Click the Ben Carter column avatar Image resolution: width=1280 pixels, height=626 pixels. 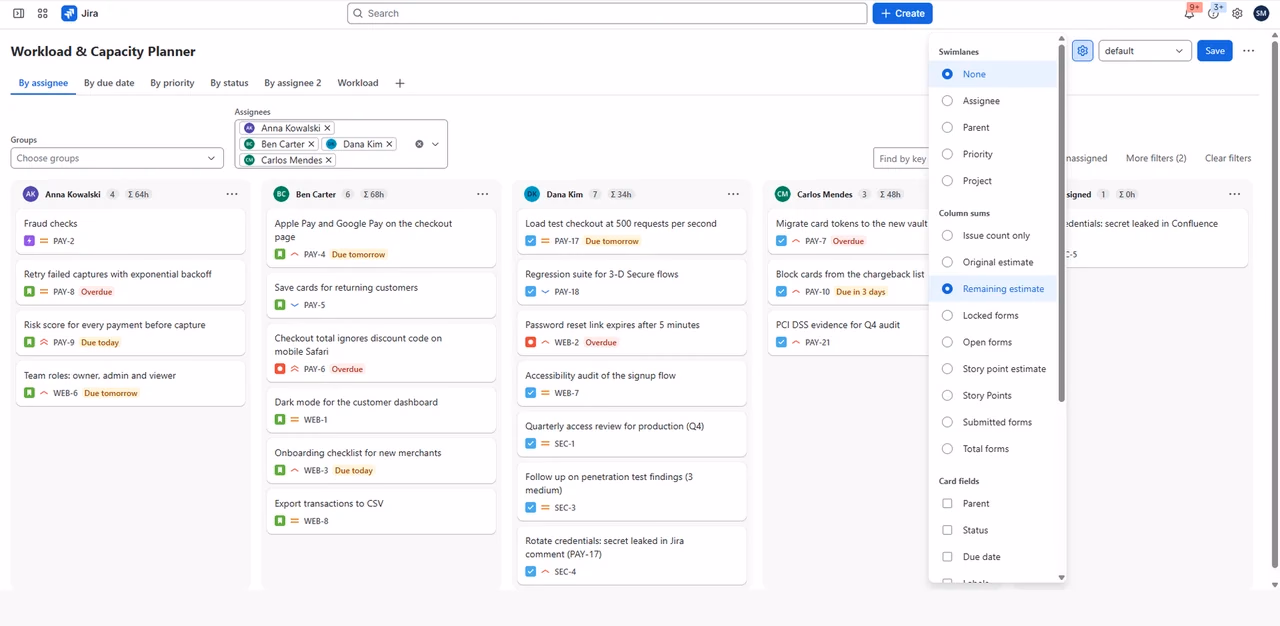[x=282, y=194]
